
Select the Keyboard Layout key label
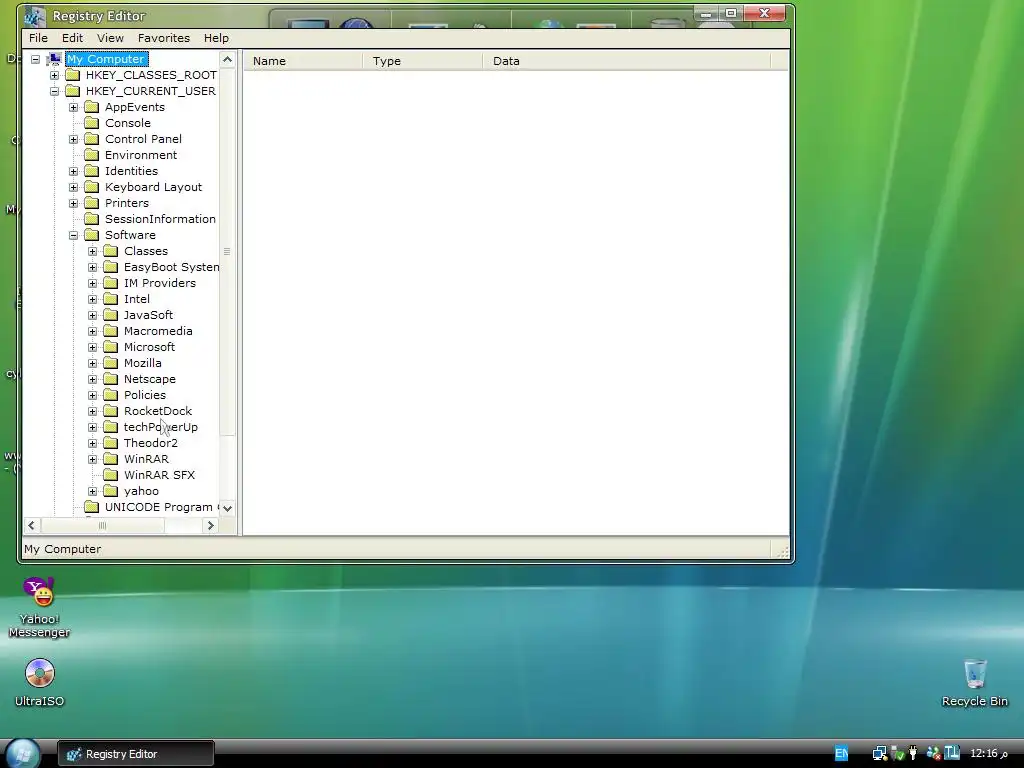tap(153, 187)
